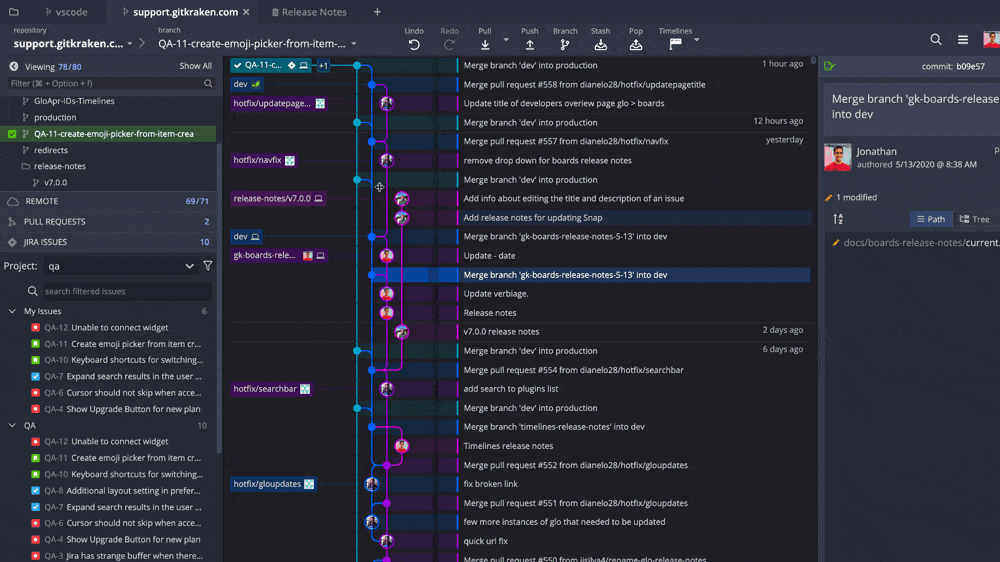The image size is (1000, 562).
Task: Expand the PULL REQUESTS section
Action: click(x=108, y=221)
